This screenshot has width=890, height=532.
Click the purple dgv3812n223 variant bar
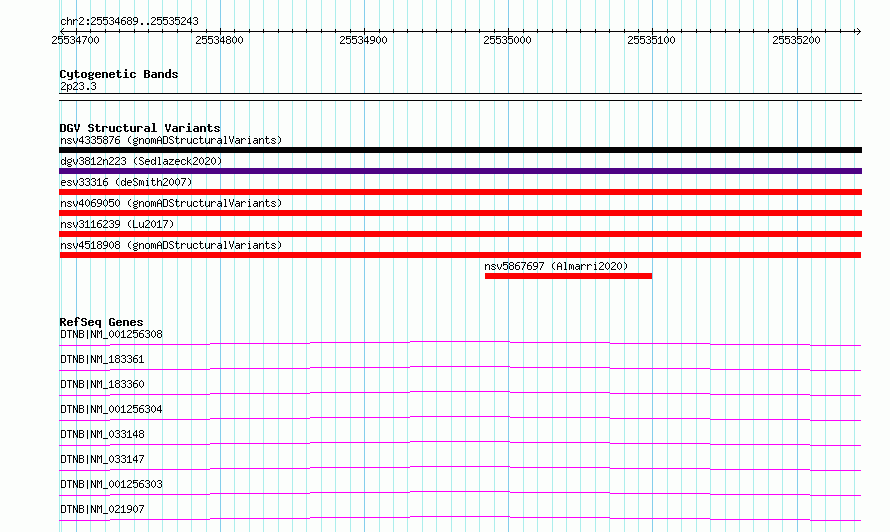click(x=460, y=171)
